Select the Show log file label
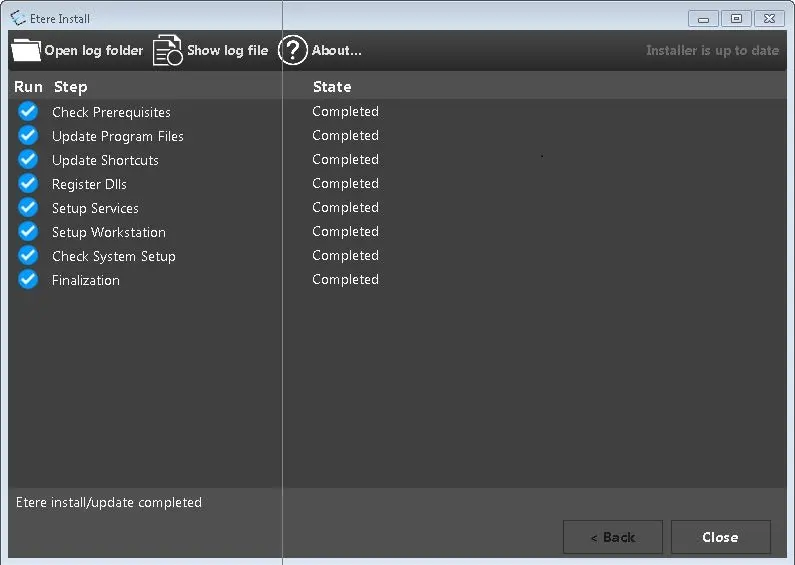Image resolution: width=795 pixels, height=565 pixels. coord(227,51)
